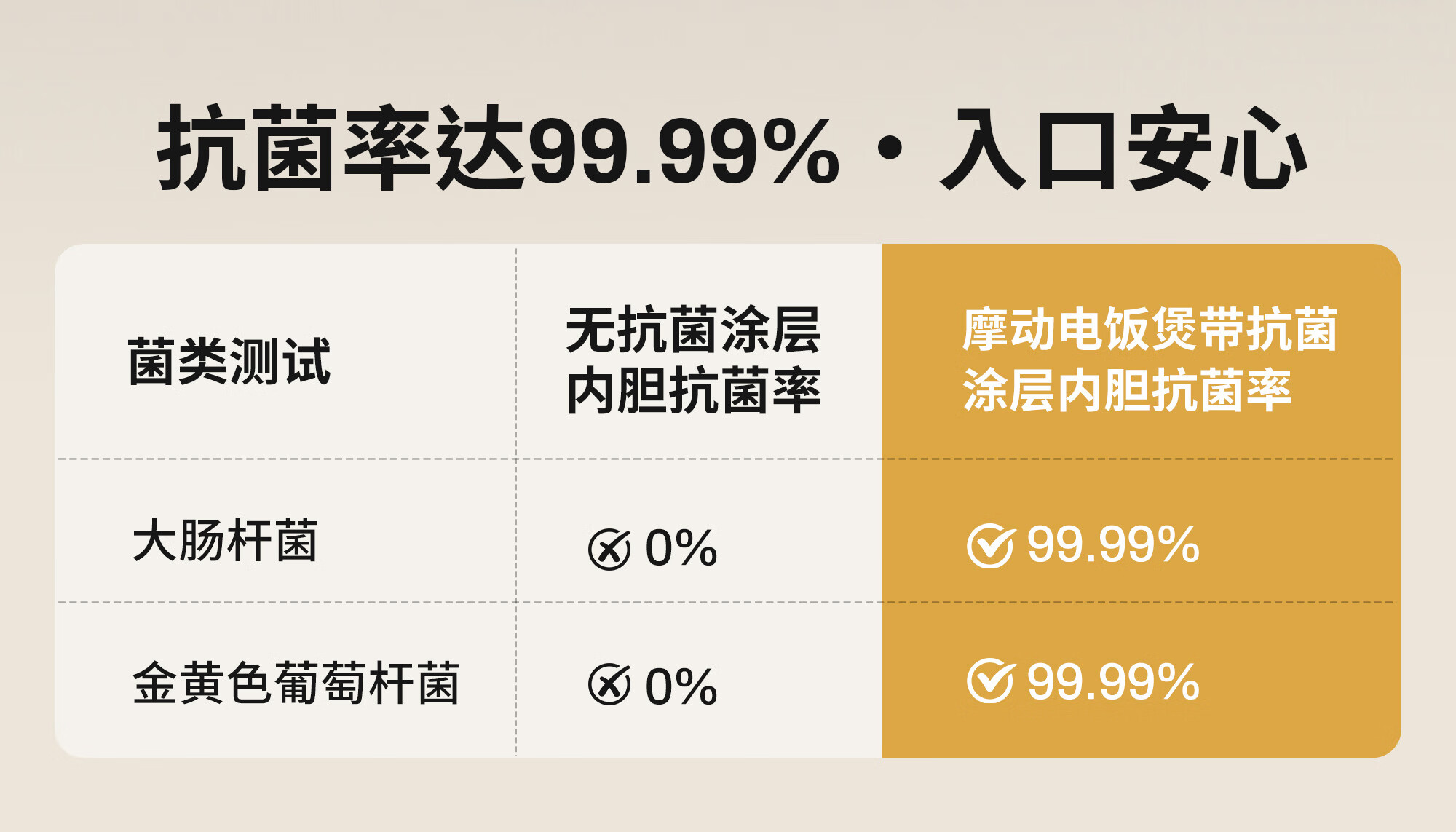Click the 菌类测试 column header

[x=229, y=361]
